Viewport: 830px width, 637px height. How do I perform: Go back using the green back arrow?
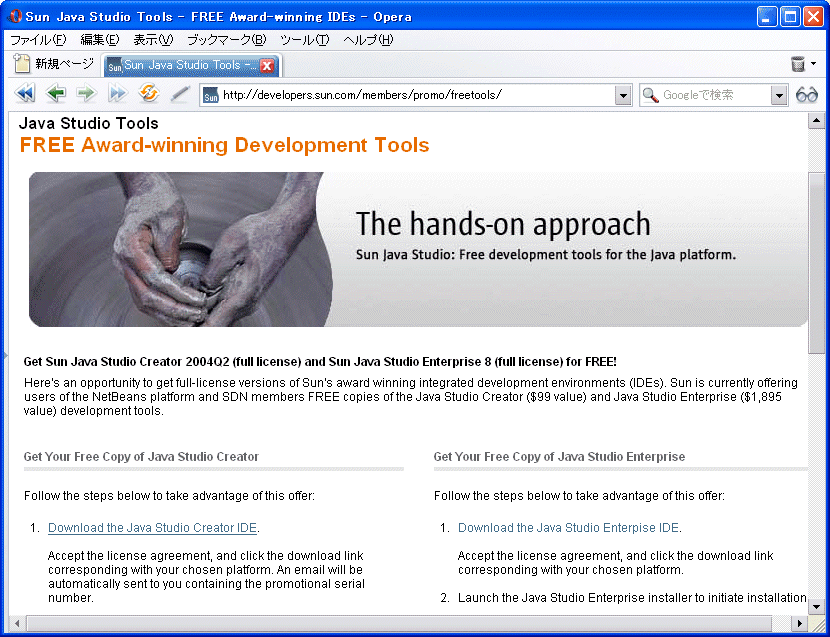click(56, 94)
